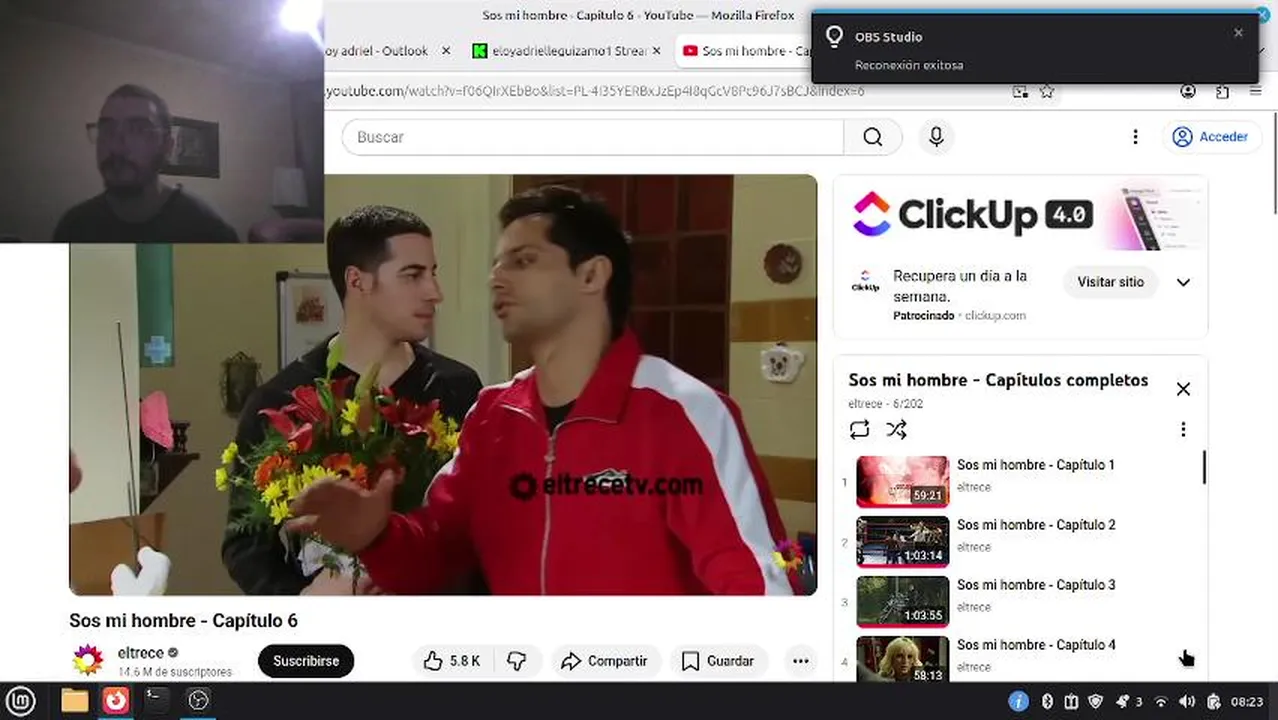Bookmark this page with star icon
Screen dimensions: 1278x720
(x=1047, y=91)
